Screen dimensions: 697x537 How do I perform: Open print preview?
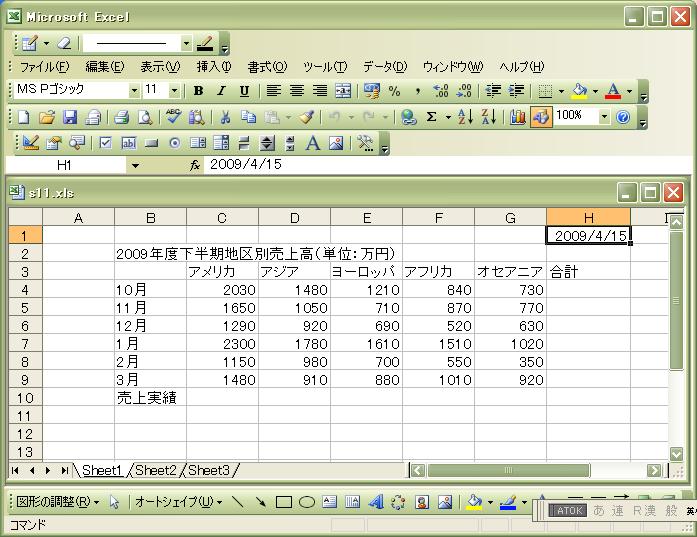(145, 117)
